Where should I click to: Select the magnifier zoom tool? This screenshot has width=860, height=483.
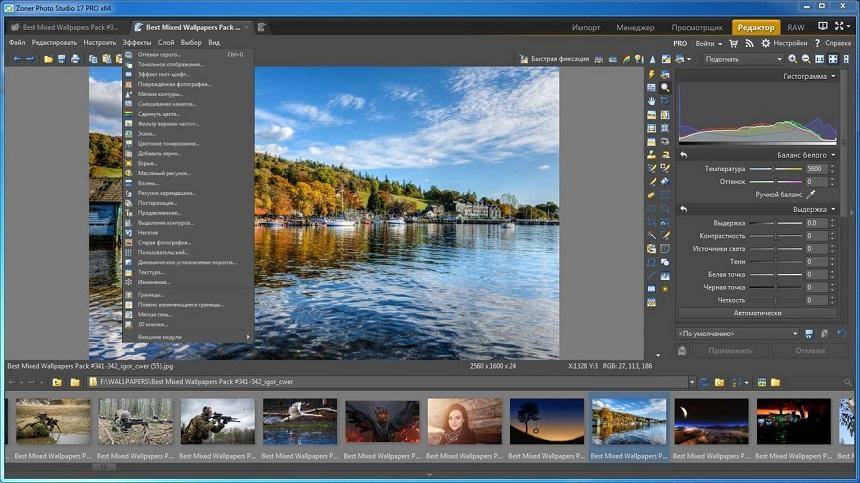tap(665, 88)
